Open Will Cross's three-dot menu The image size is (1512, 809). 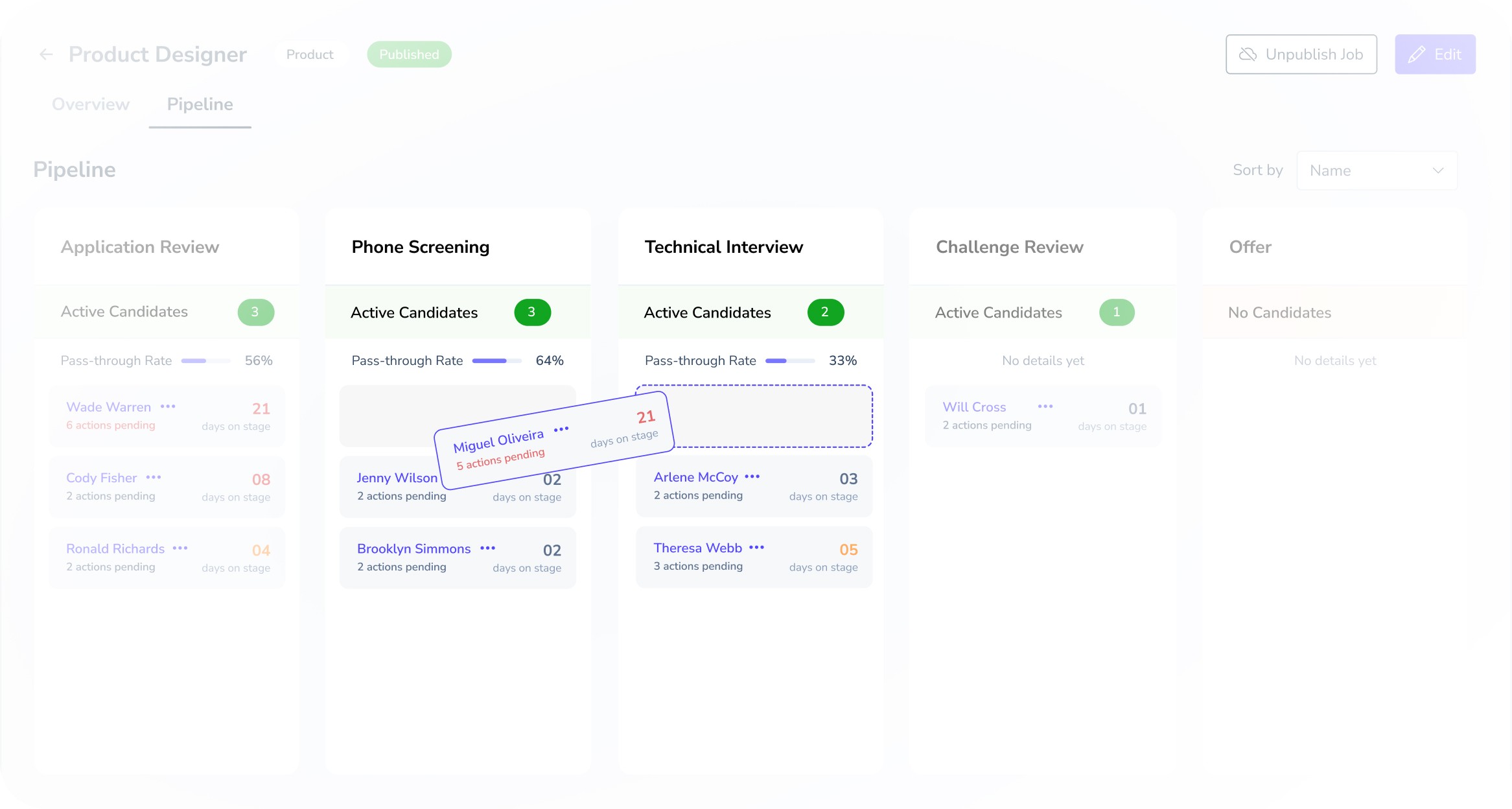1045,406
